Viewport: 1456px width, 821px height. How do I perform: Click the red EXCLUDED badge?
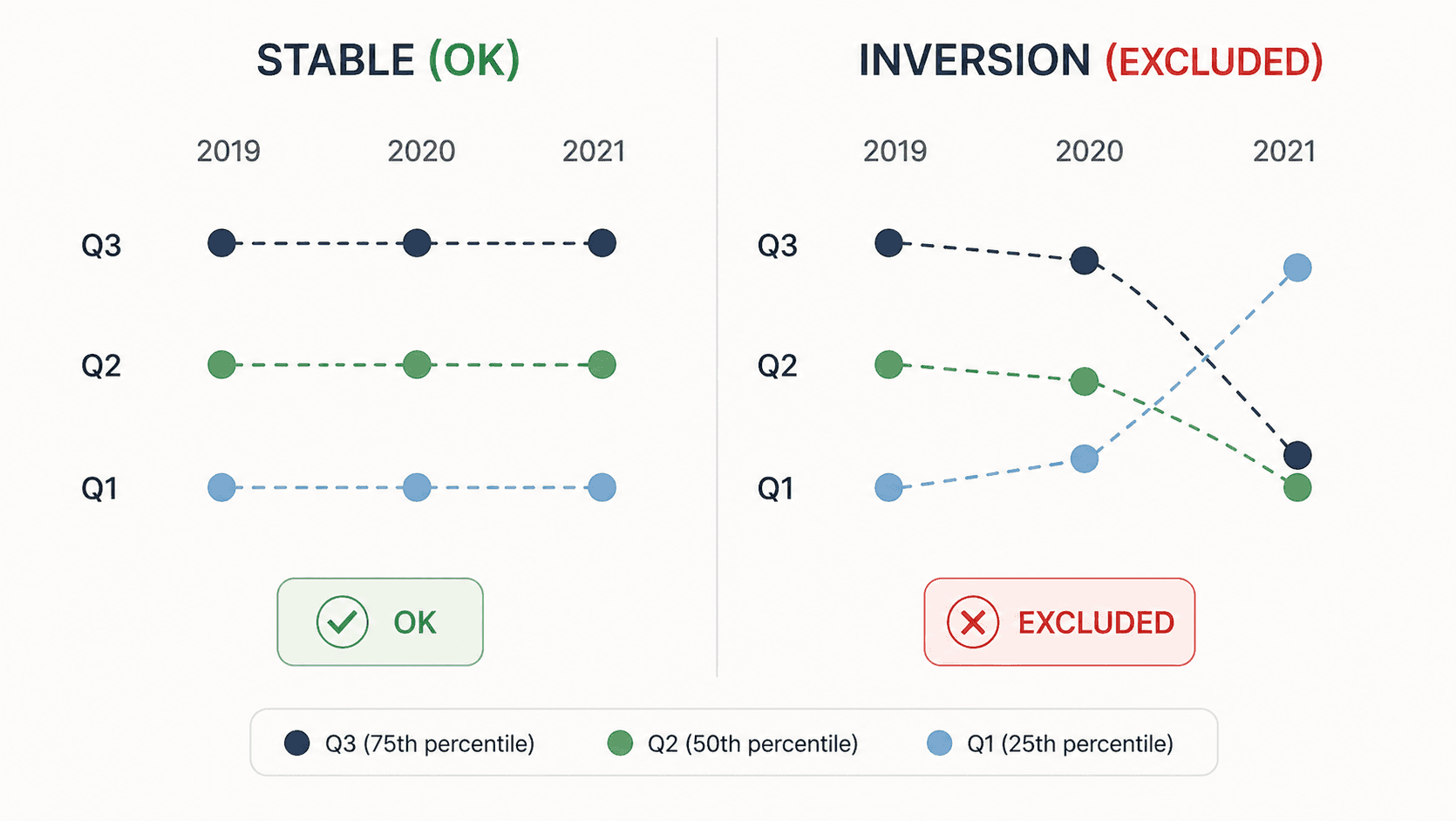(1059, 622)
